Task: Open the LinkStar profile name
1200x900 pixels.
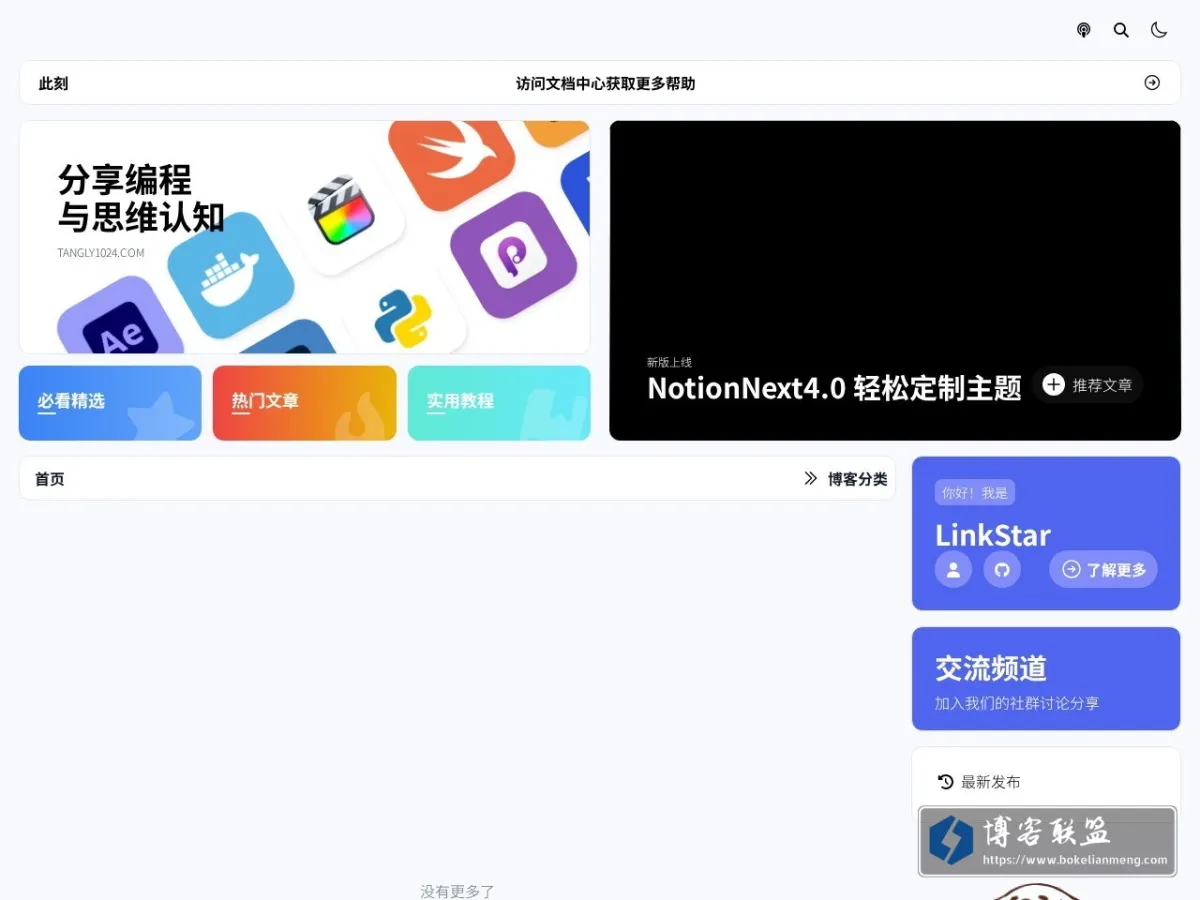Action: click(993, 535)
